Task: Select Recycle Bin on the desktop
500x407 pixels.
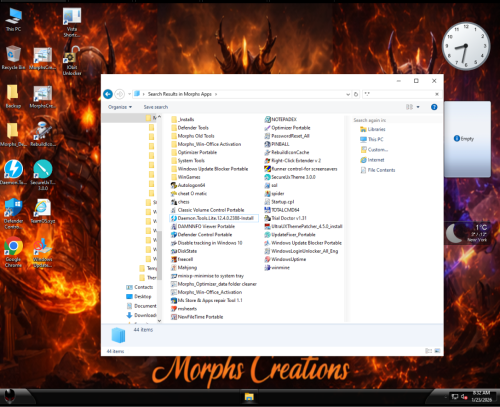Action: pos(13,57)
